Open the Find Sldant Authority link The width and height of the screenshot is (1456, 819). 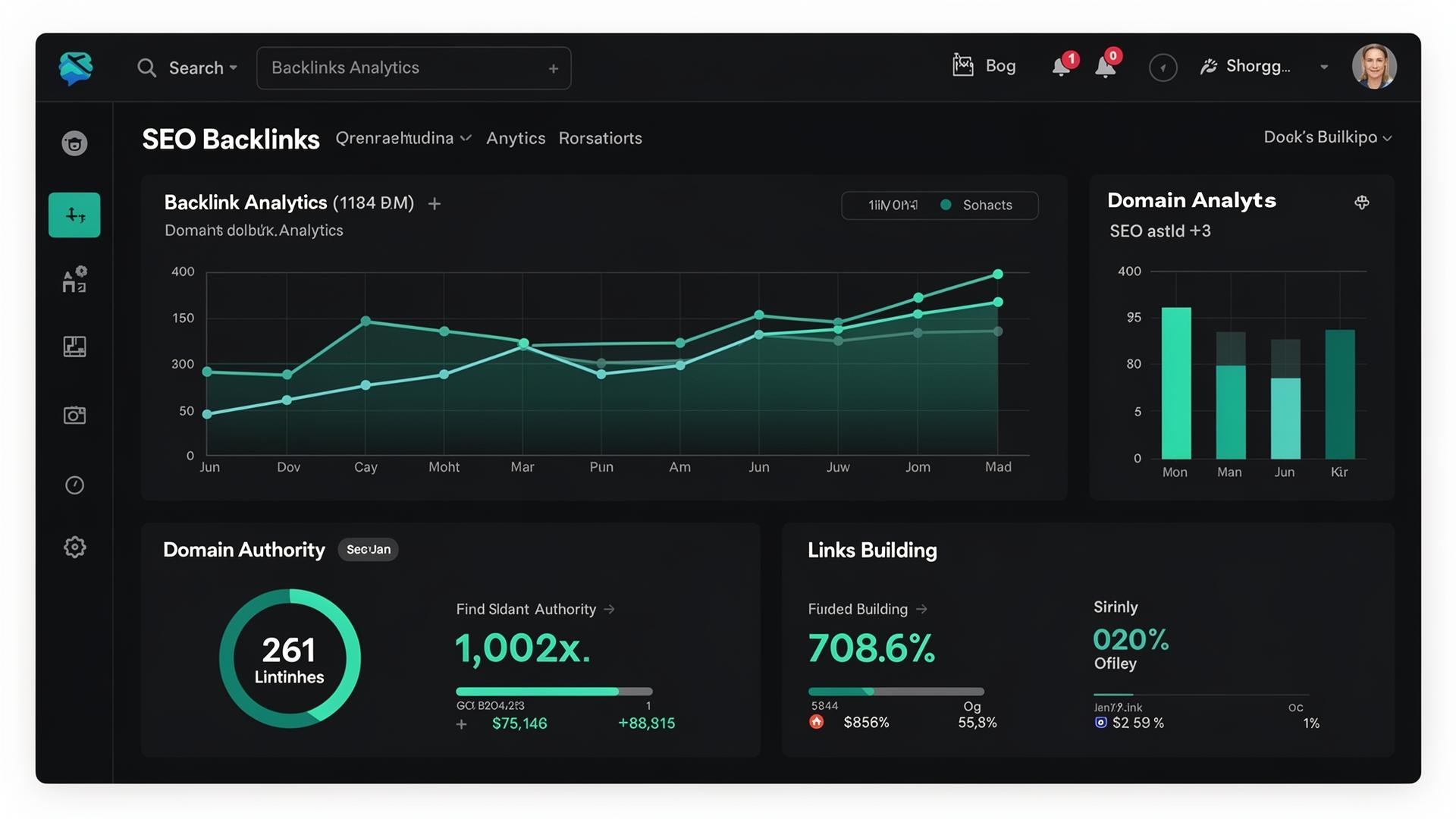pos(535,610)
